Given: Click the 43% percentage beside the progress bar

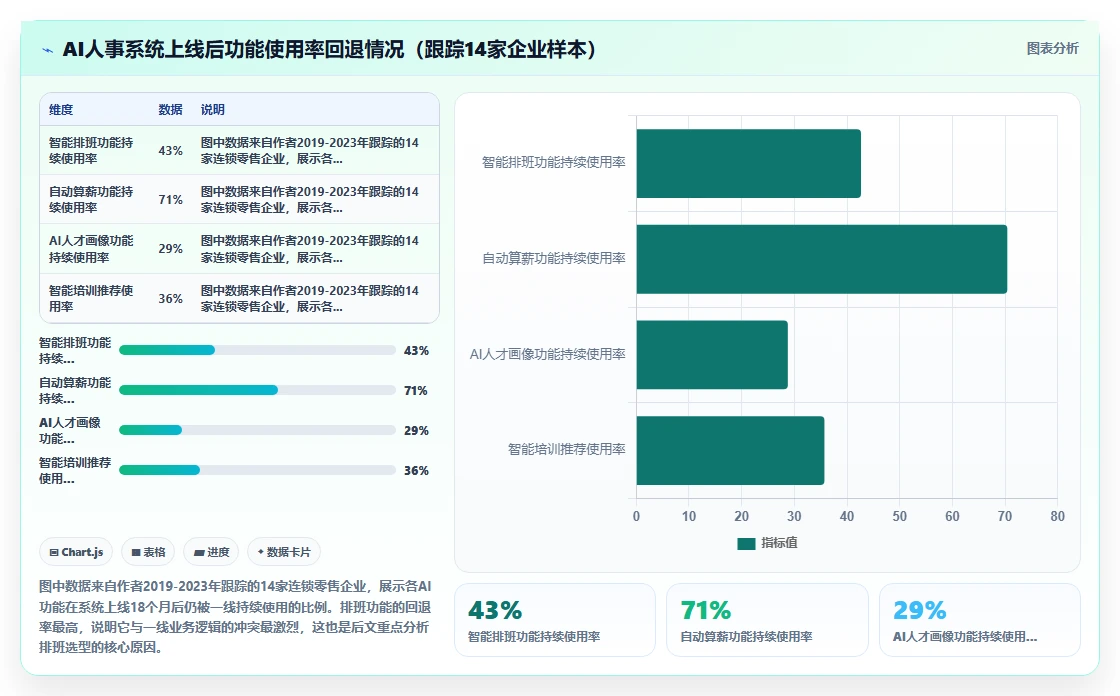Looking at the screenshot, I should (416, 351).
